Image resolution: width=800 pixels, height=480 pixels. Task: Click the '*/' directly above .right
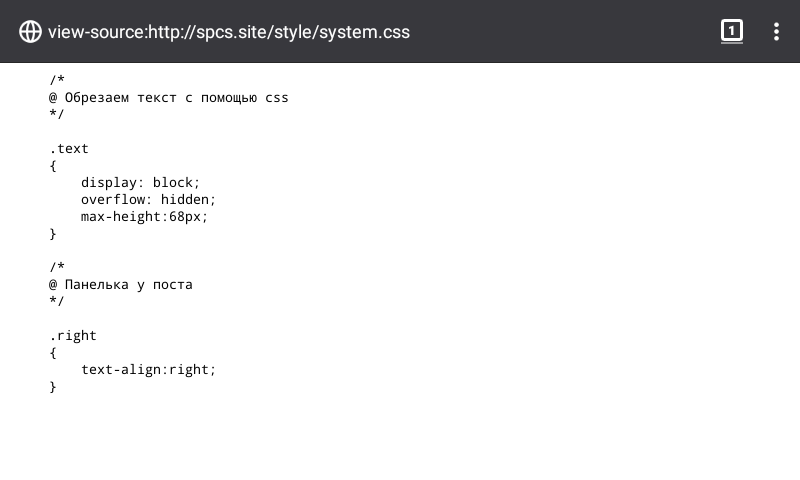[57, 301]
